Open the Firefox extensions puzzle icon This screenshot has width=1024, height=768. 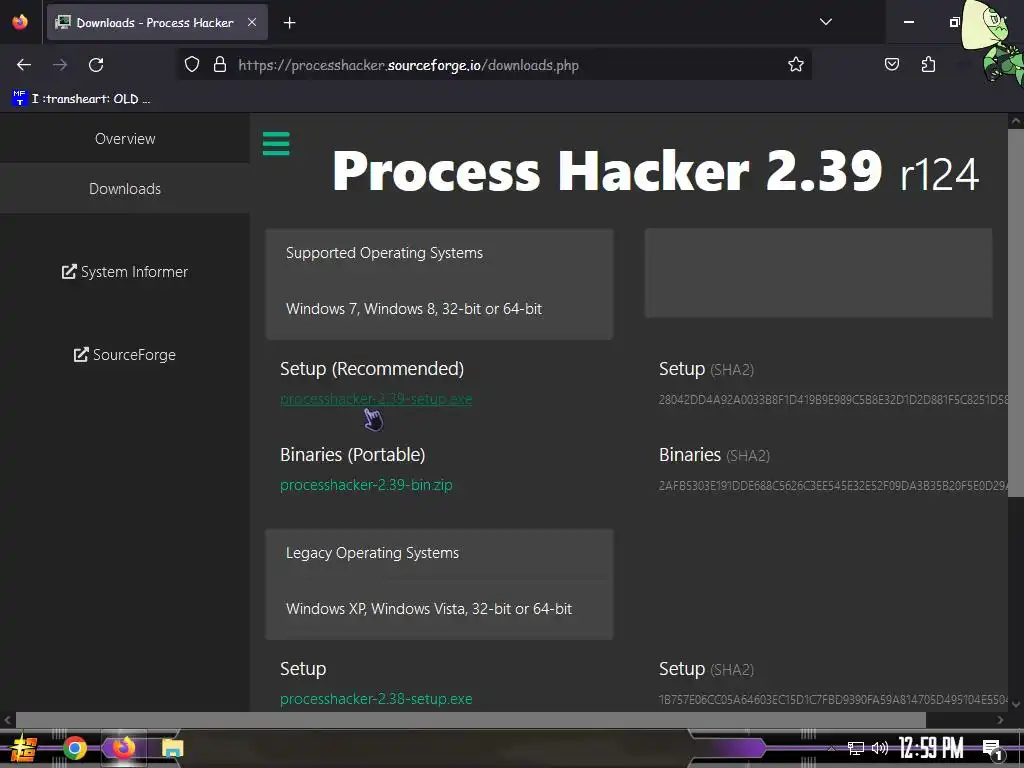pyautogui.click(x=928, y=65)
